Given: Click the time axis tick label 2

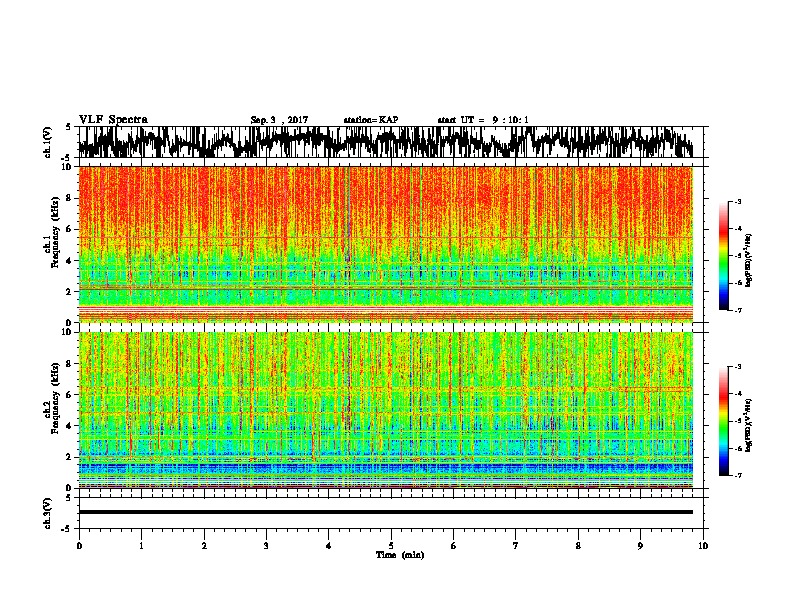Looking at the screenshot, I should 204,546.
